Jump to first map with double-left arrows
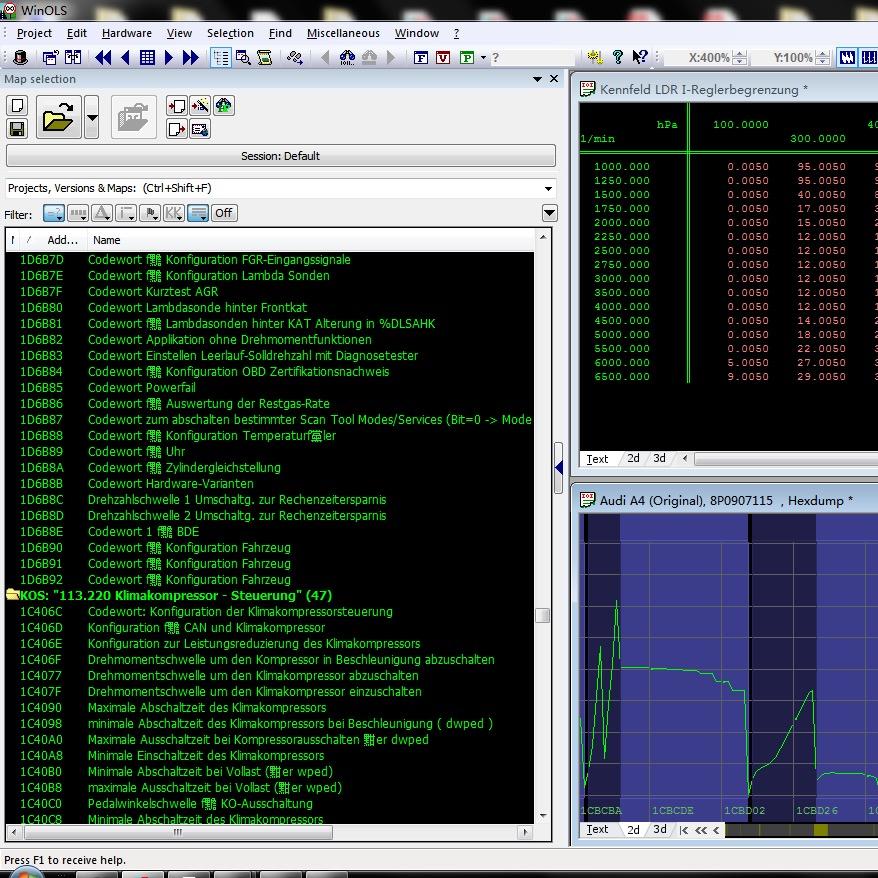 tap(103, 58)
